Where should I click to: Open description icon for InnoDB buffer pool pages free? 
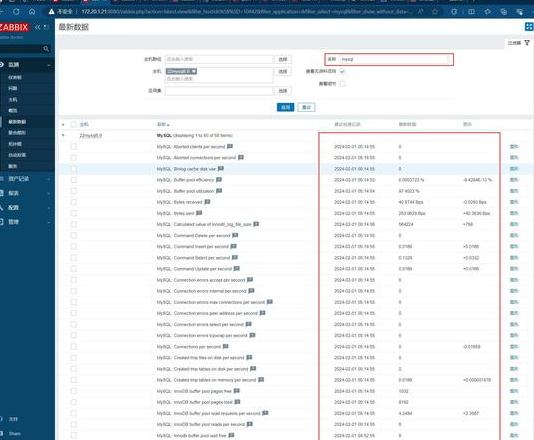[x=237, y=391]
